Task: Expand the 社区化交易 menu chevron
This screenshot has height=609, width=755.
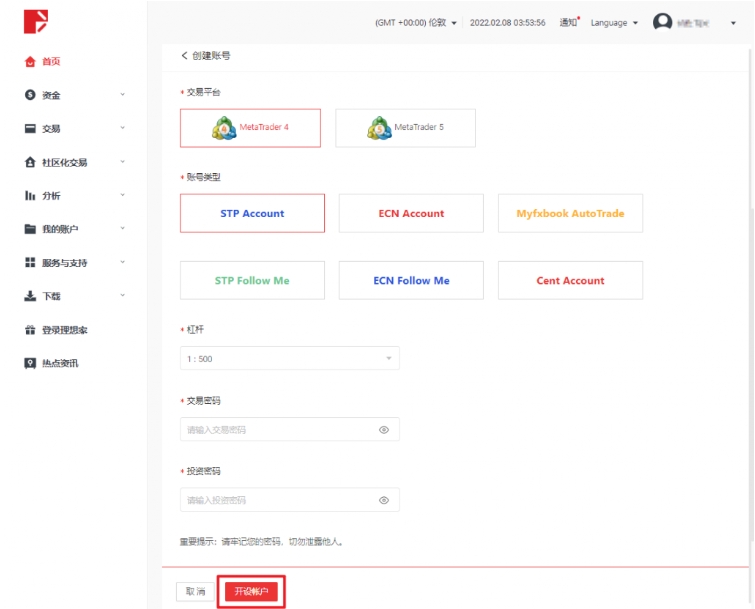Action: (x=122, y=161)
